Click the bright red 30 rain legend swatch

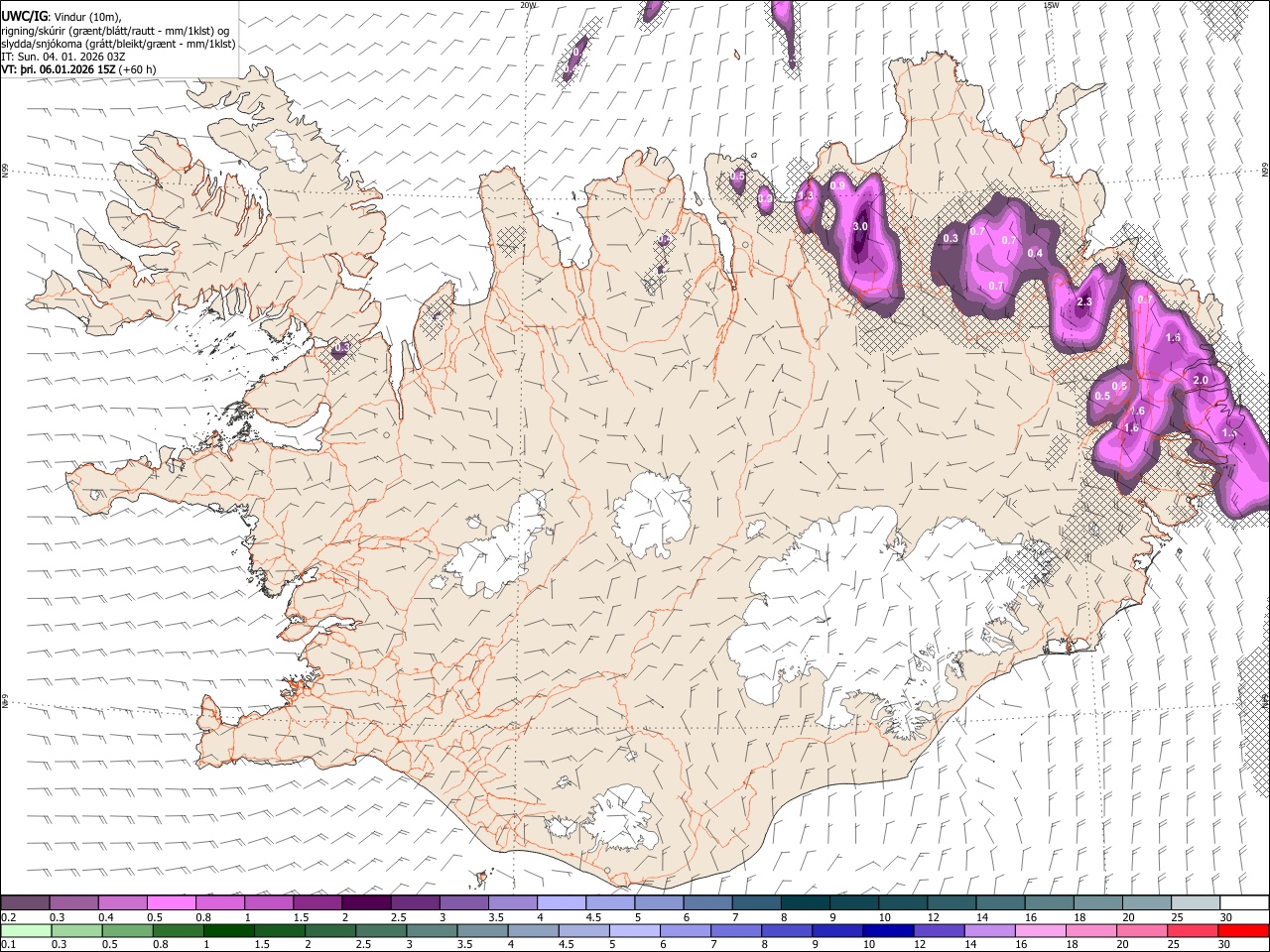tap(1243, 931)
